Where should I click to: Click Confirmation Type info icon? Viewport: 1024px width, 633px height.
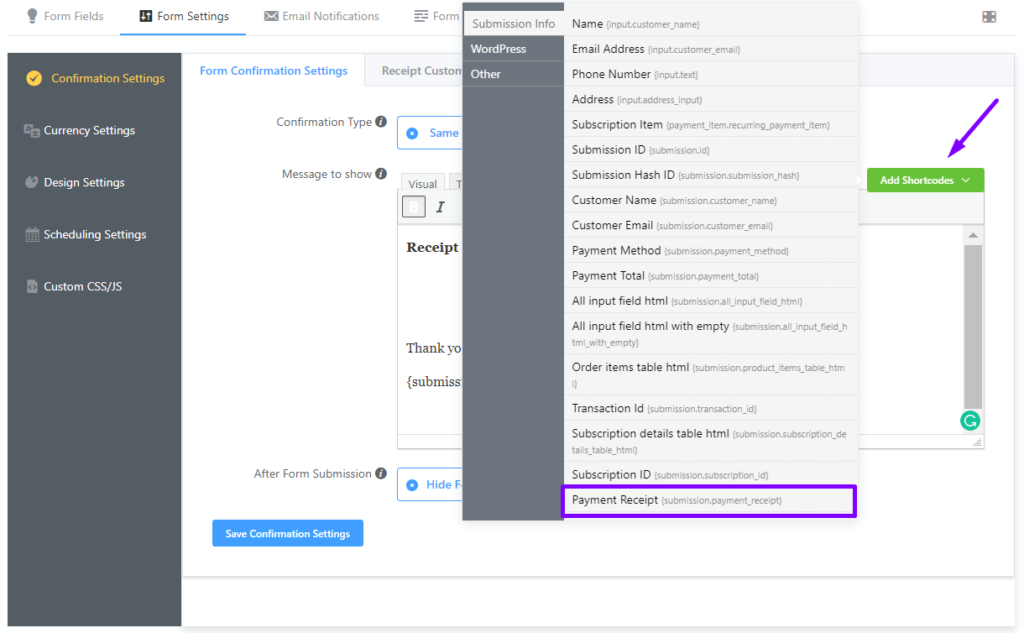(x=381, y=122)
